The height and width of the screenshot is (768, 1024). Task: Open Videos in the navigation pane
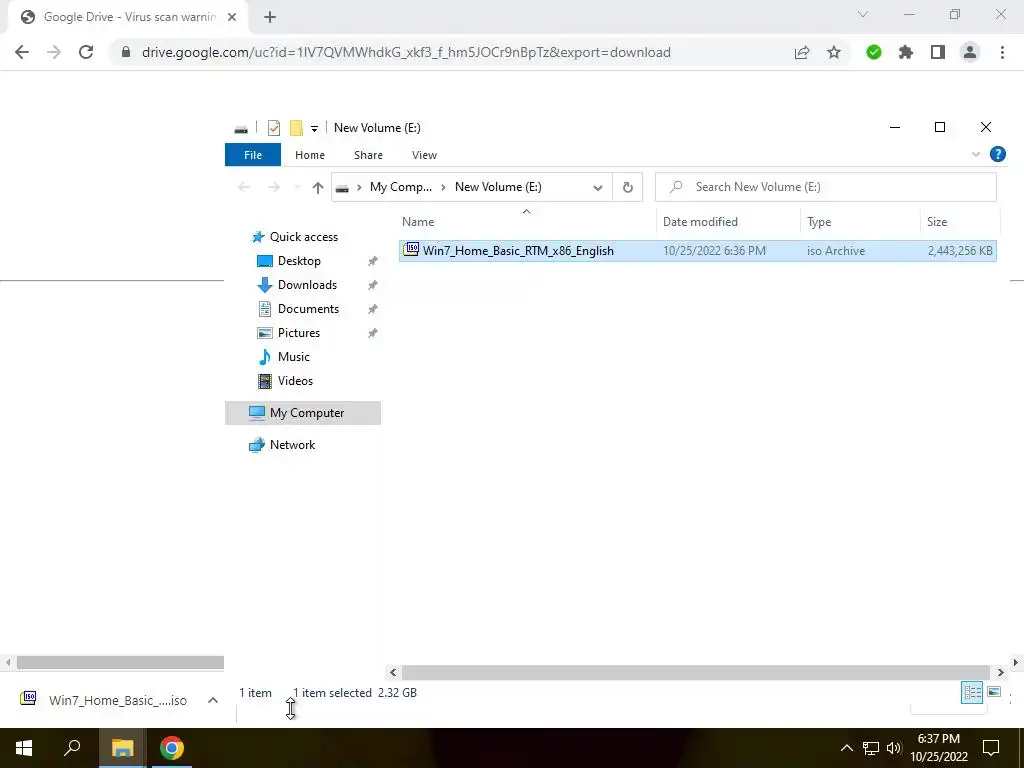[x=295, y=381]
